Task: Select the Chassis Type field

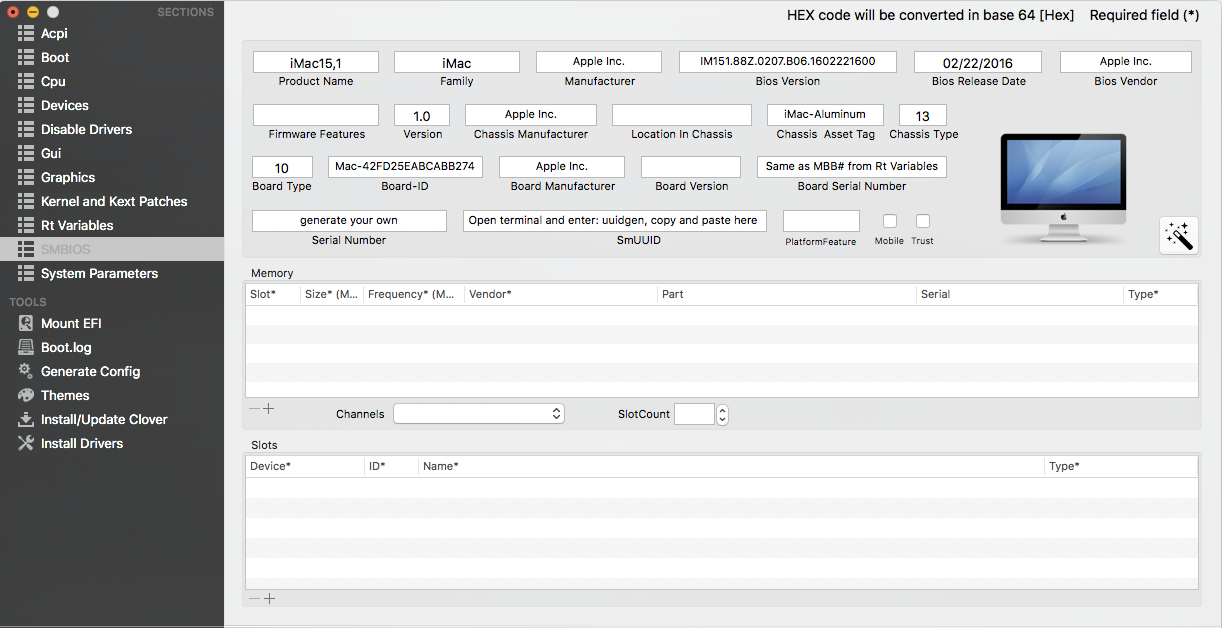Action: tap(923, 115)
